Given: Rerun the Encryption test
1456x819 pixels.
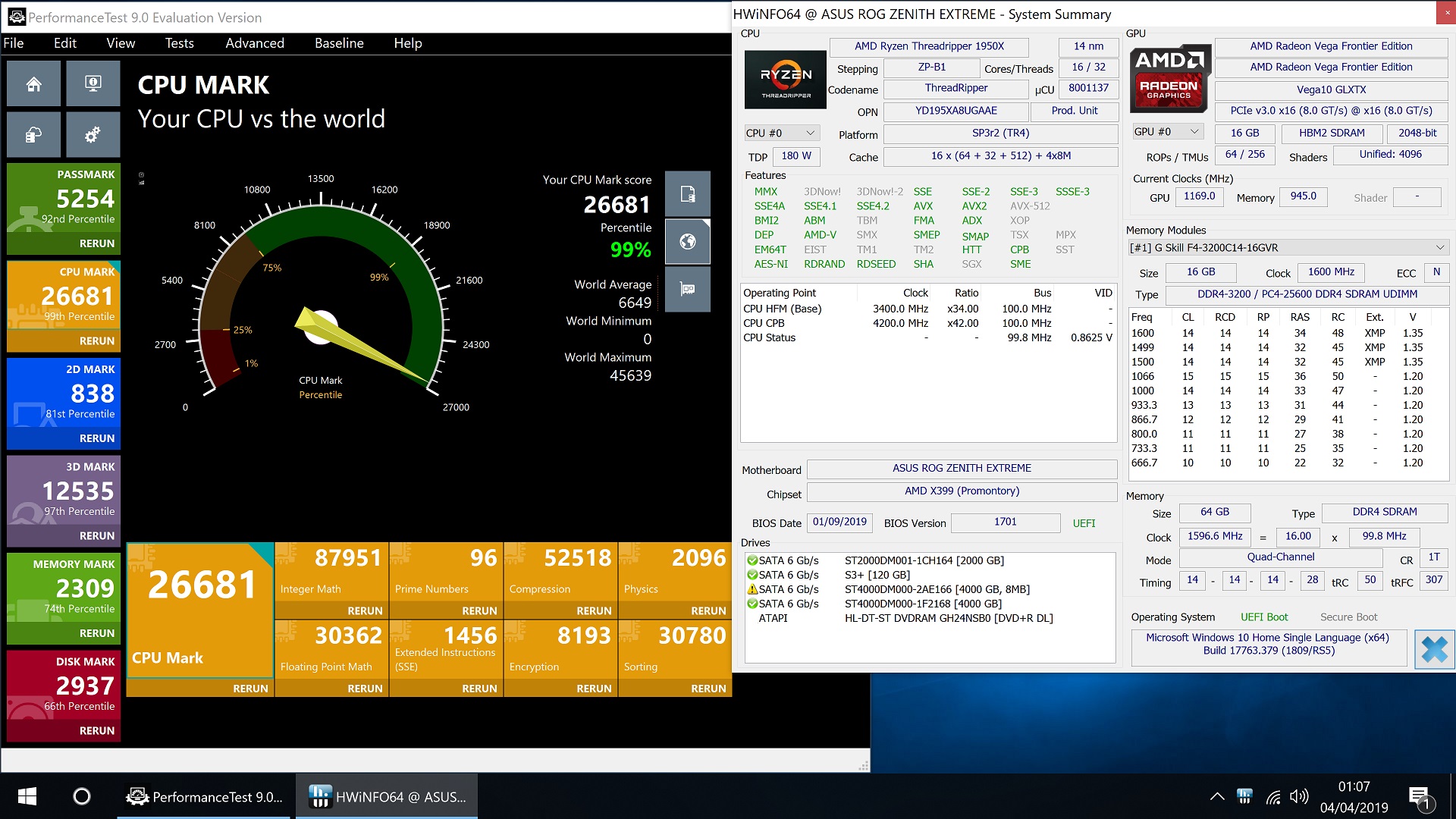Looking at the screenshot, I should coord(594,689).
